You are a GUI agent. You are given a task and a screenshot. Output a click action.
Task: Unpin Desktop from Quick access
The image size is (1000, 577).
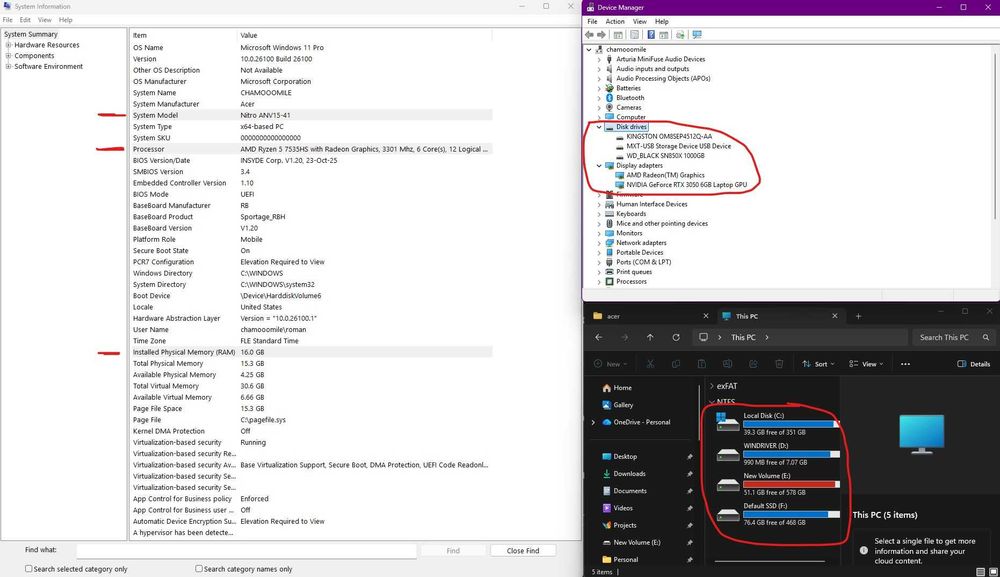click(x=689, y=456)
